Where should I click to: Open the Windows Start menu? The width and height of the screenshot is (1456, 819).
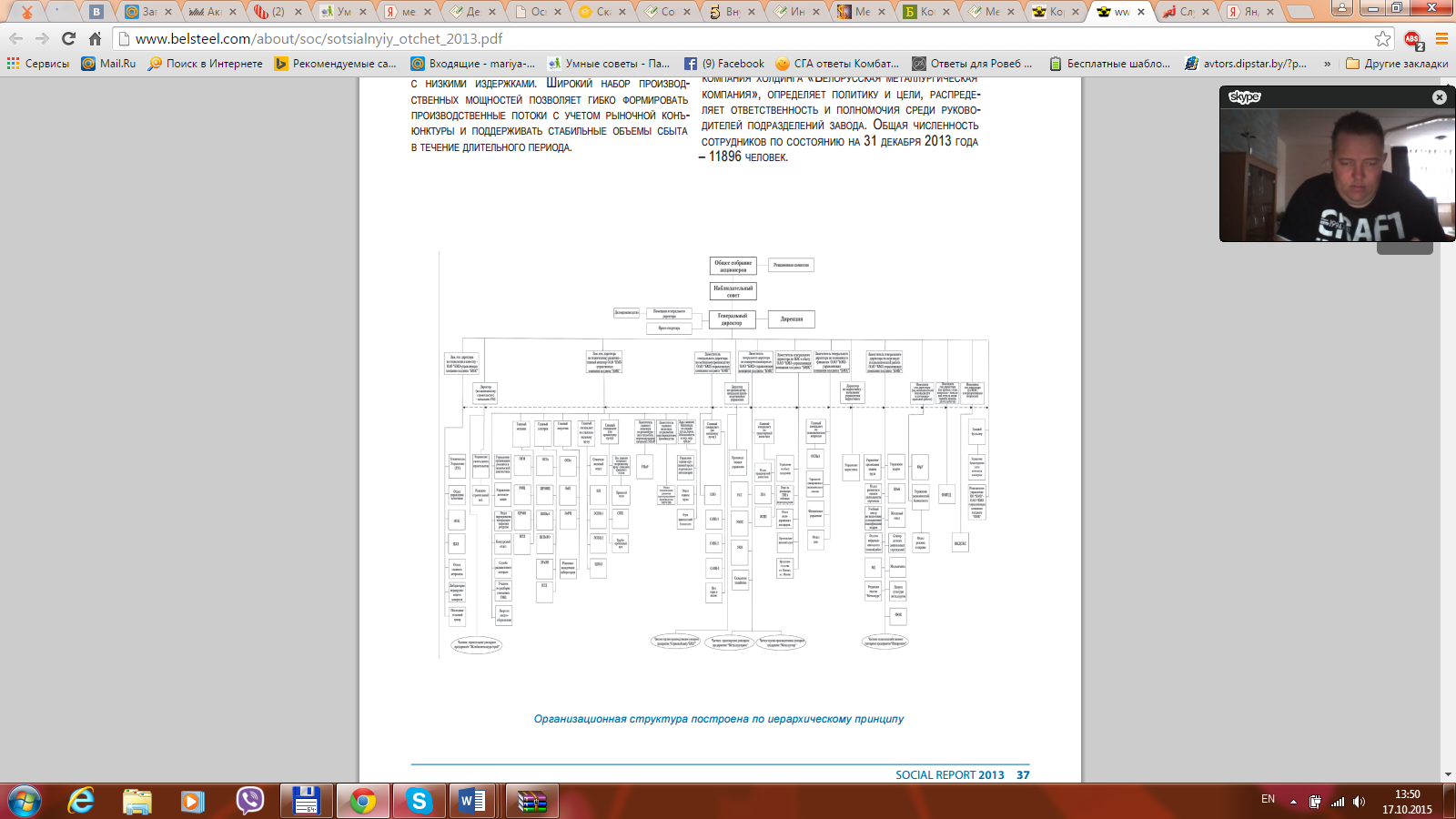pyautogui.click(x=25, y=801)
